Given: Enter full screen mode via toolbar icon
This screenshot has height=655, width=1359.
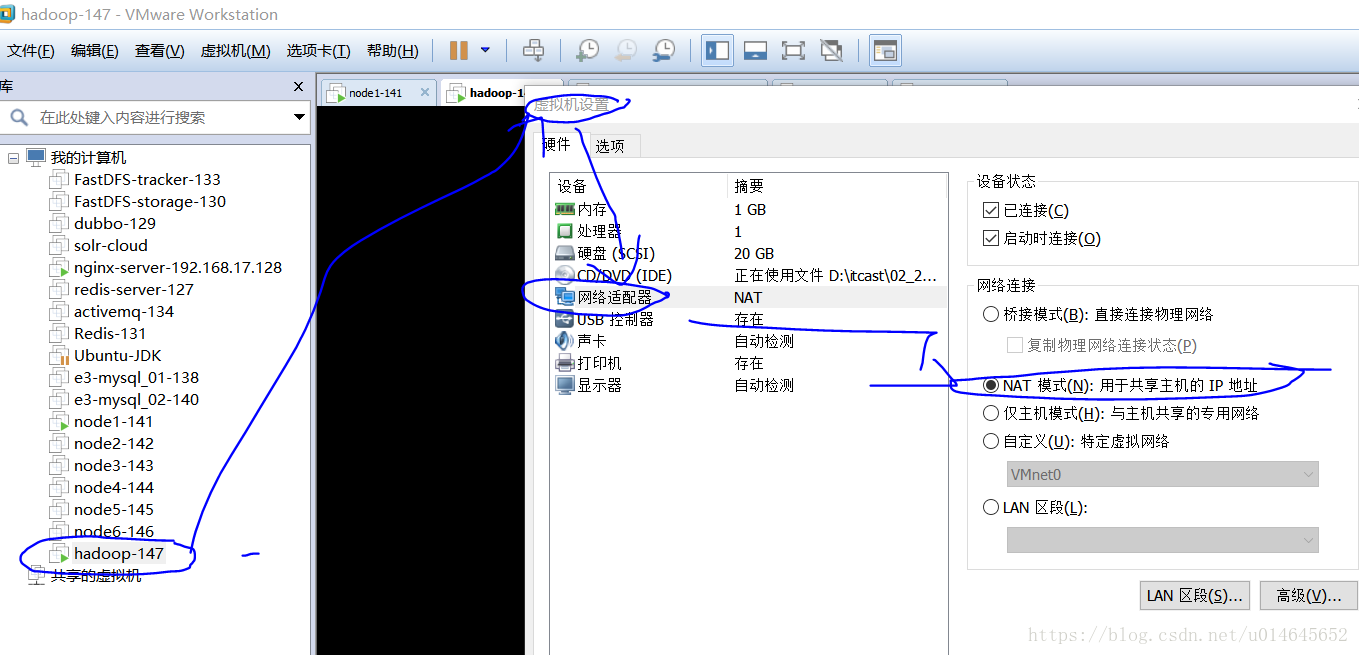Looking at the screenshot, I should [793, 50].
